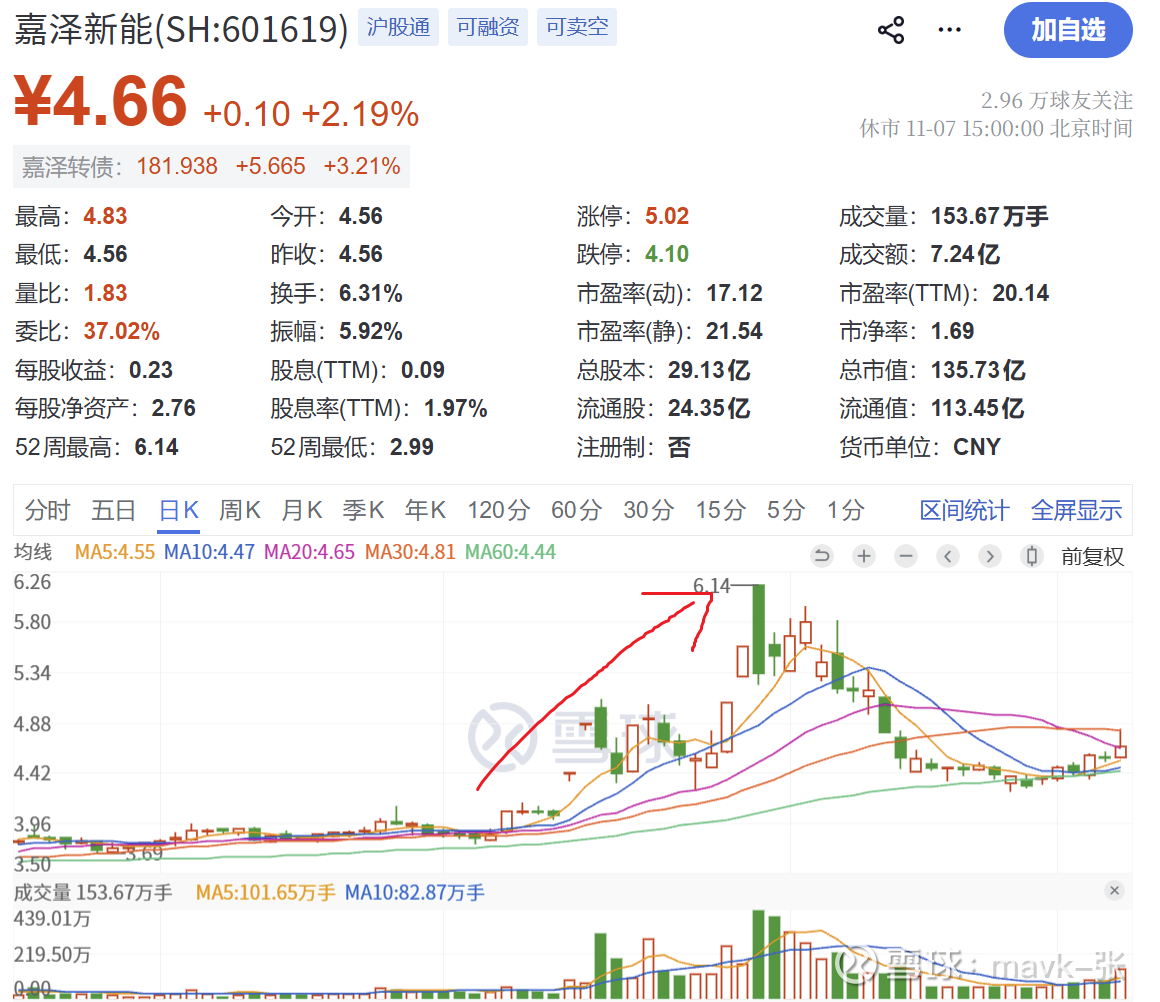
Task: Select the 日K chart tab
Action: point(179,510)
